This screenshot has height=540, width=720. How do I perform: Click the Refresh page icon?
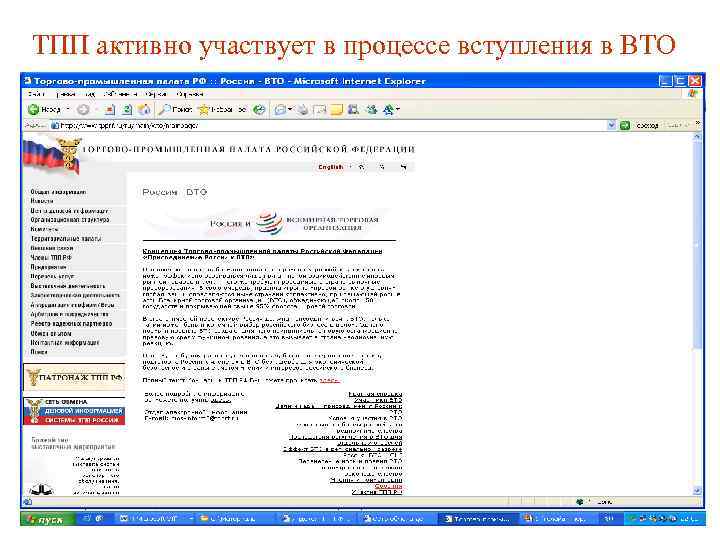coord(127,109)
